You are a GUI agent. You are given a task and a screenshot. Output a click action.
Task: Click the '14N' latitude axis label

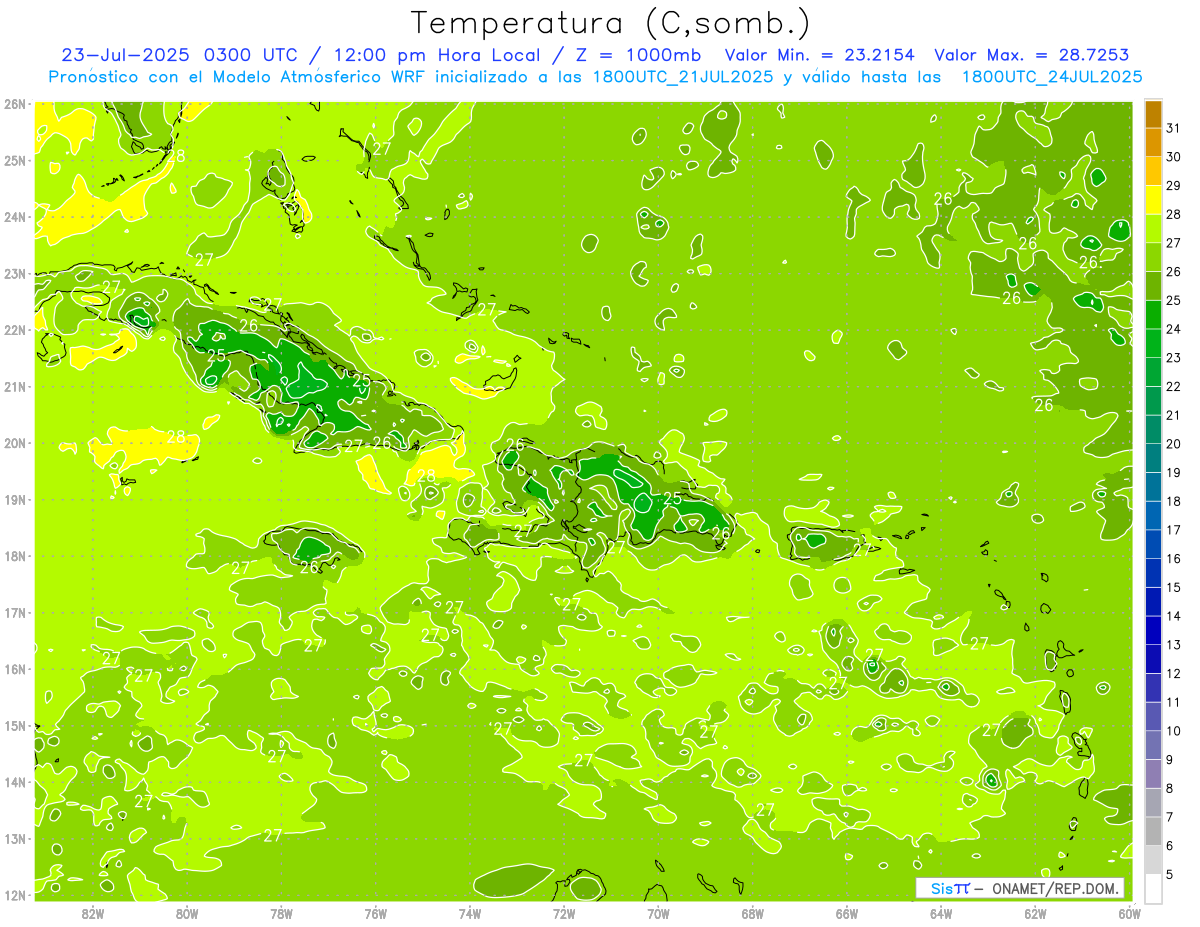pyautogui.click(x=15, y=783)
